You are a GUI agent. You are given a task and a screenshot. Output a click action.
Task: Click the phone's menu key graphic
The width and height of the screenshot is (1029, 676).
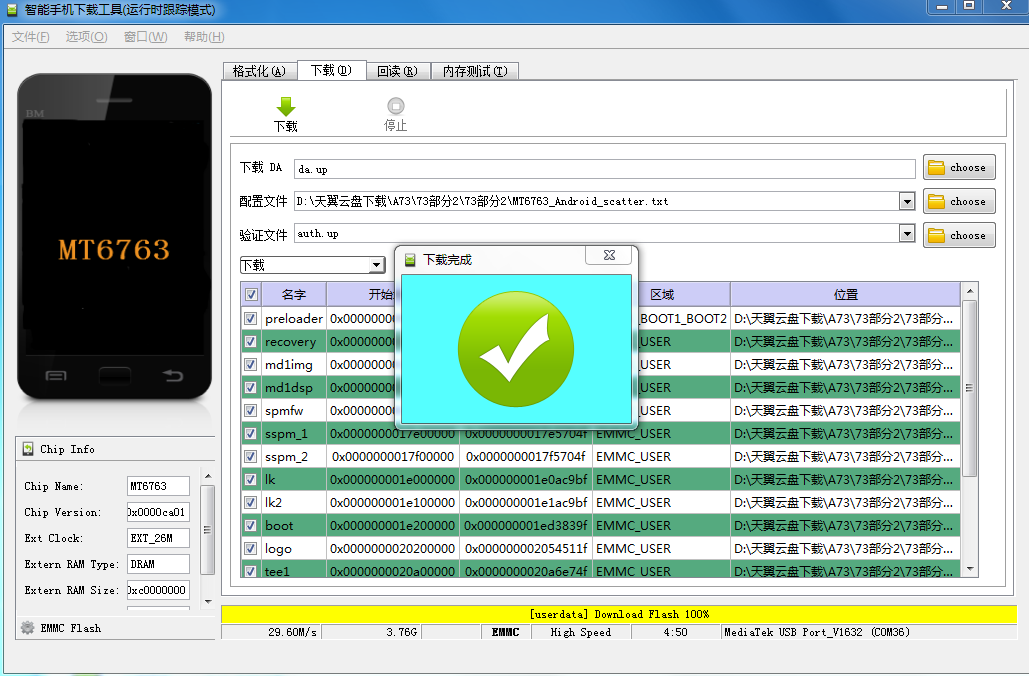[x=56, y=376]
